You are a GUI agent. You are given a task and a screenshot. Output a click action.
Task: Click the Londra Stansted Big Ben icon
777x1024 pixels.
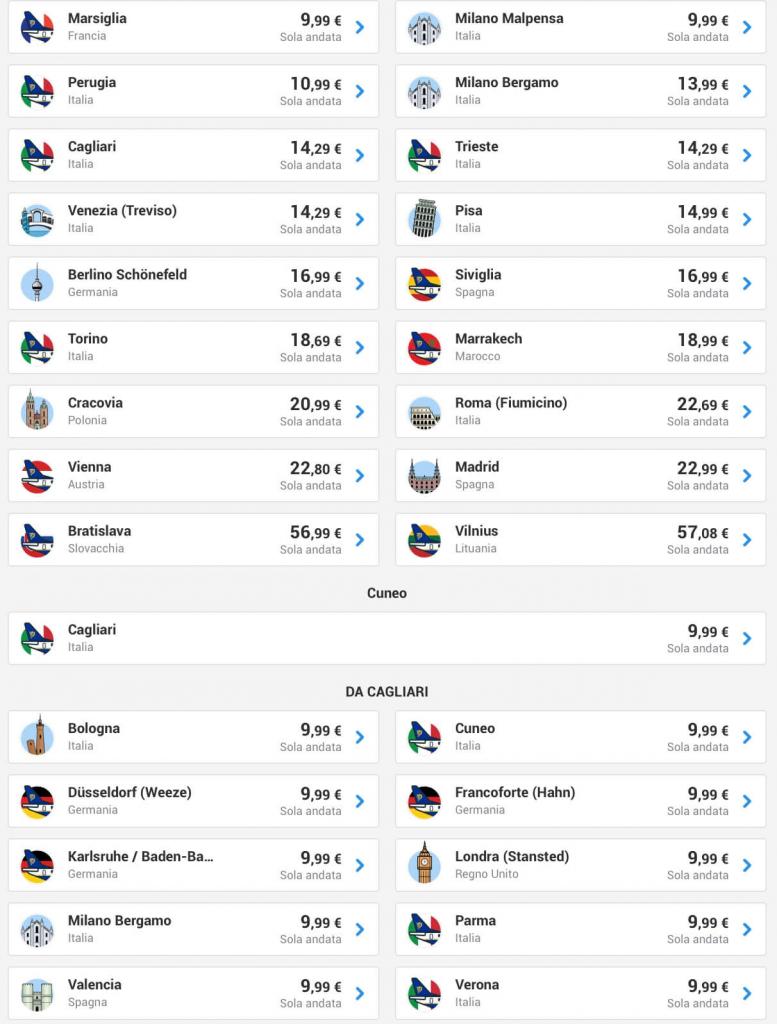424,863
